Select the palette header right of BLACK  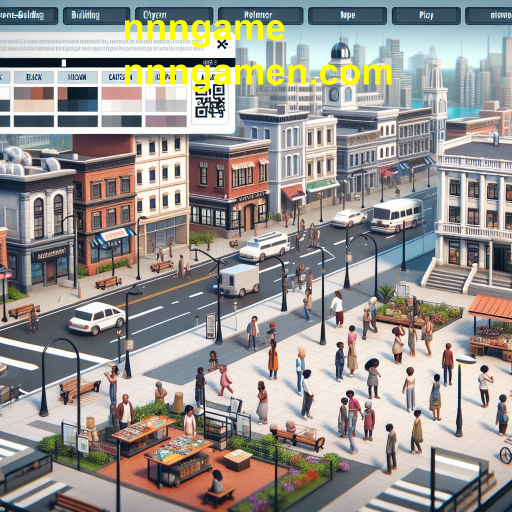[78, 77]
